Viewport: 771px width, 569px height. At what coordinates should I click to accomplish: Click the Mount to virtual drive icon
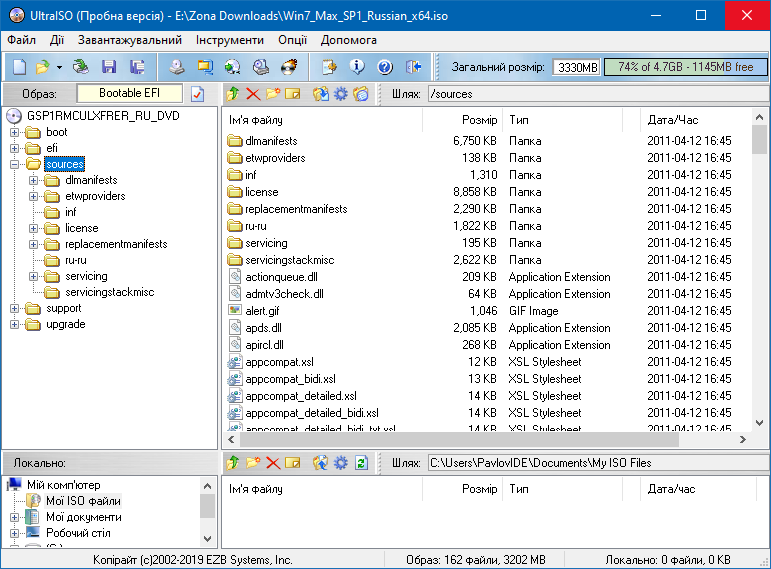tap(261, 66)
